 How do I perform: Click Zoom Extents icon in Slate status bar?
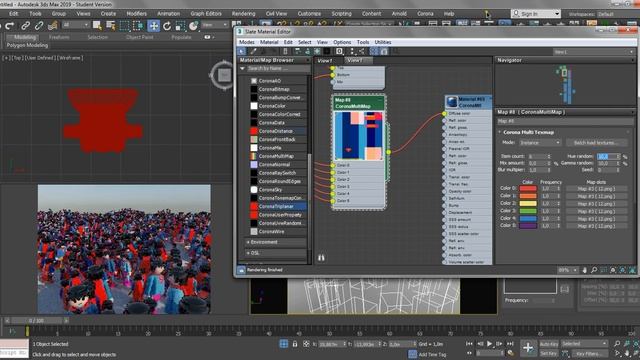(x=613, y=270)
